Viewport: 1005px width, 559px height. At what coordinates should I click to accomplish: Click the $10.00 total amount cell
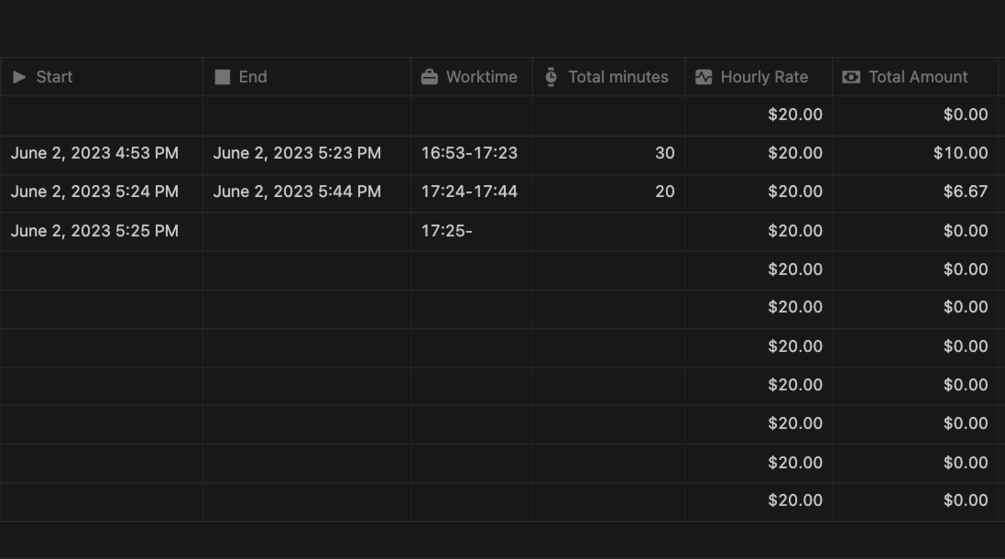point(915,153)
